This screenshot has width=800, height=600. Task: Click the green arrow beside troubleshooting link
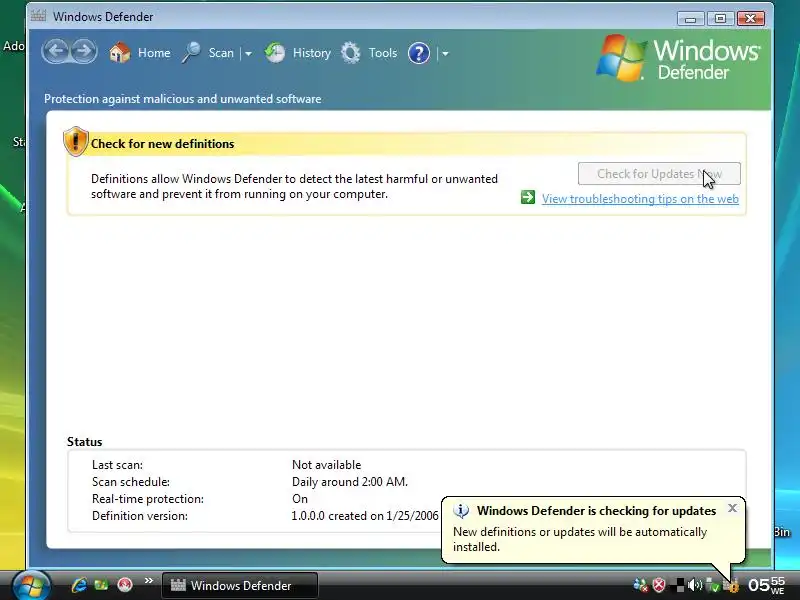coord(528,197)
